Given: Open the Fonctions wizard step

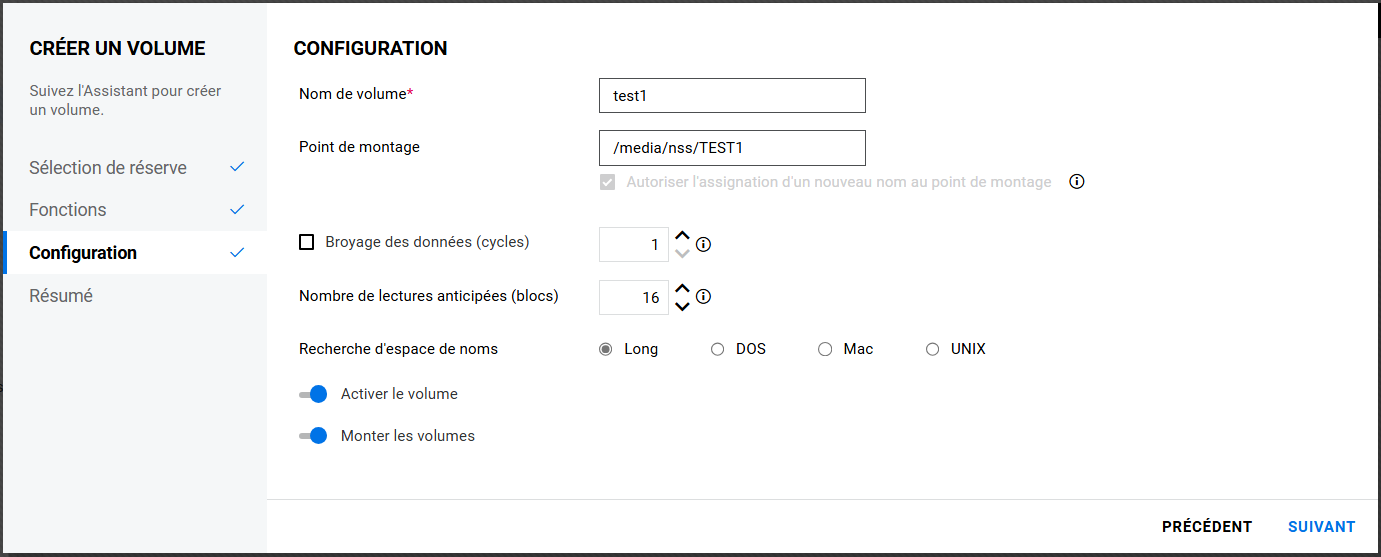Looking at the screenshot, I should pyautogui.click(x=68, y=210).
